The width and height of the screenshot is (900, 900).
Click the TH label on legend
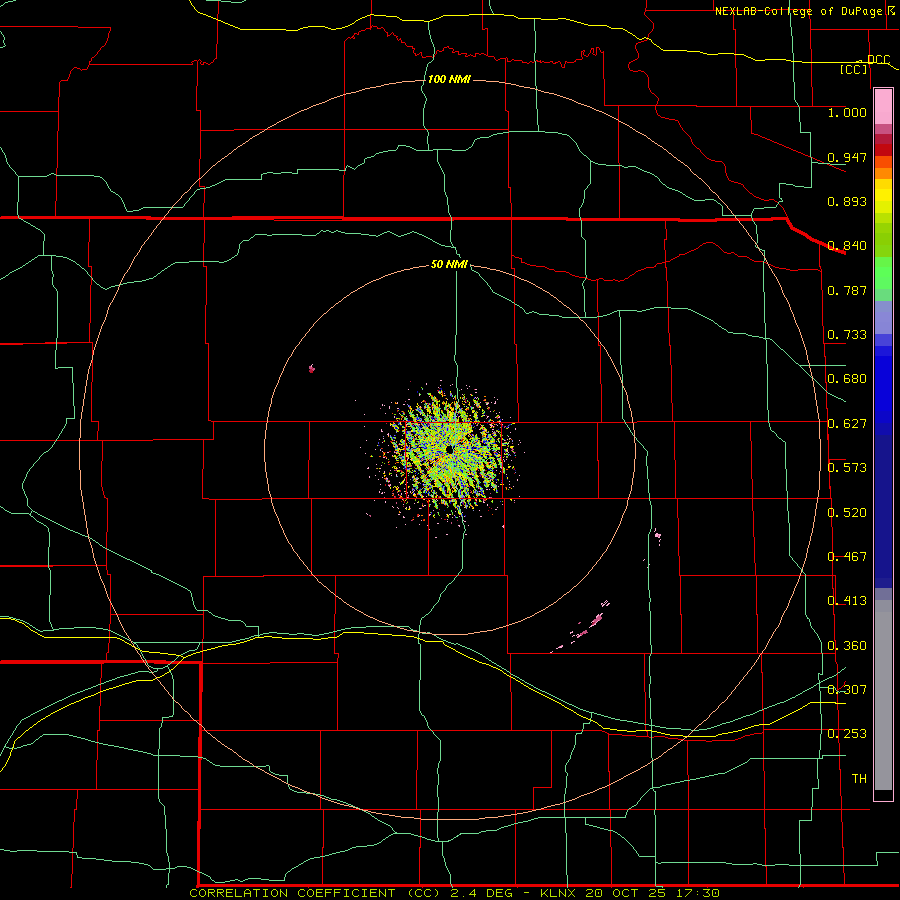point(859,779)
